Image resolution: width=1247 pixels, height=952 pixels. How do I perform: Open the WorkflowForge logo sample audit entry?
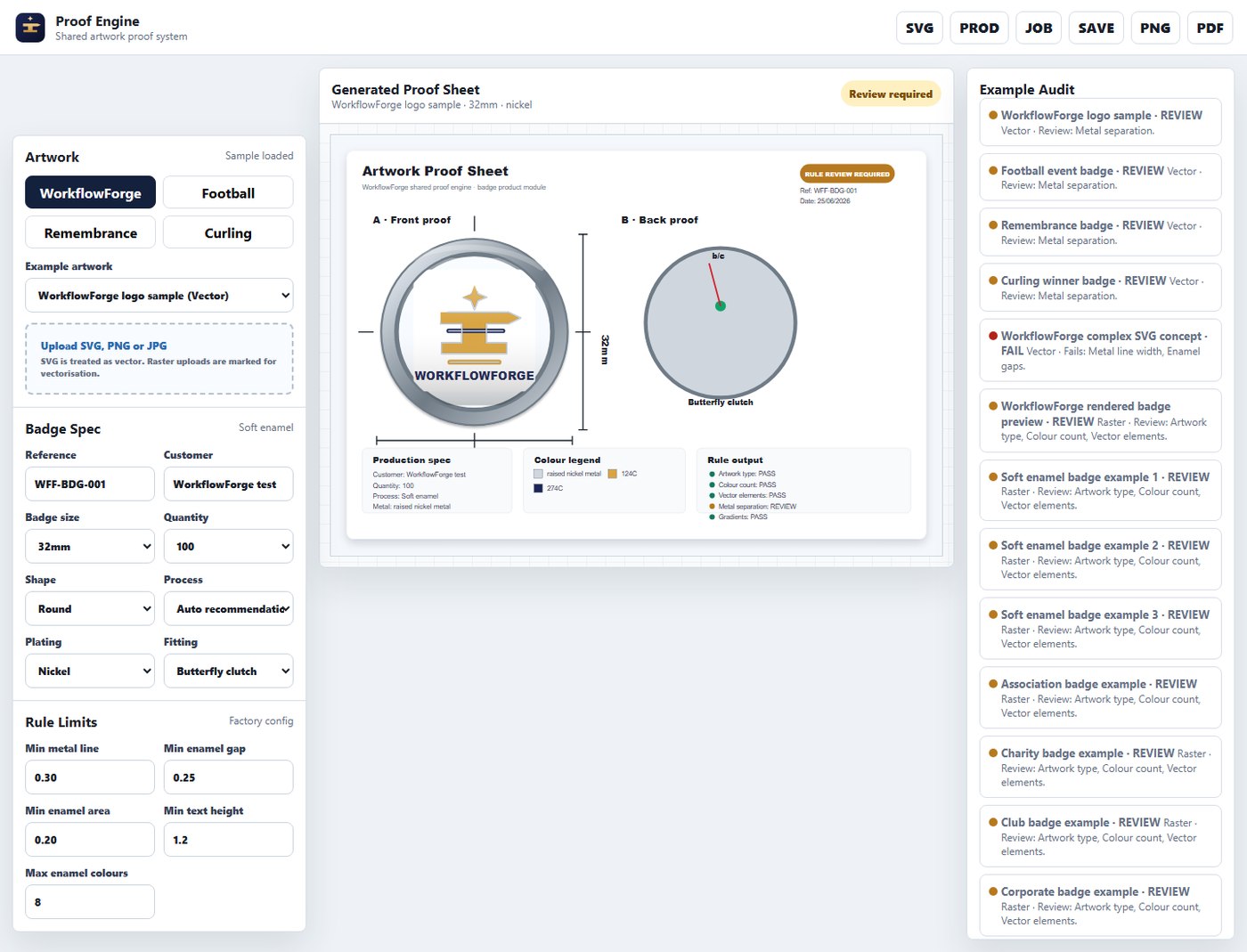tap(1100, 122)
